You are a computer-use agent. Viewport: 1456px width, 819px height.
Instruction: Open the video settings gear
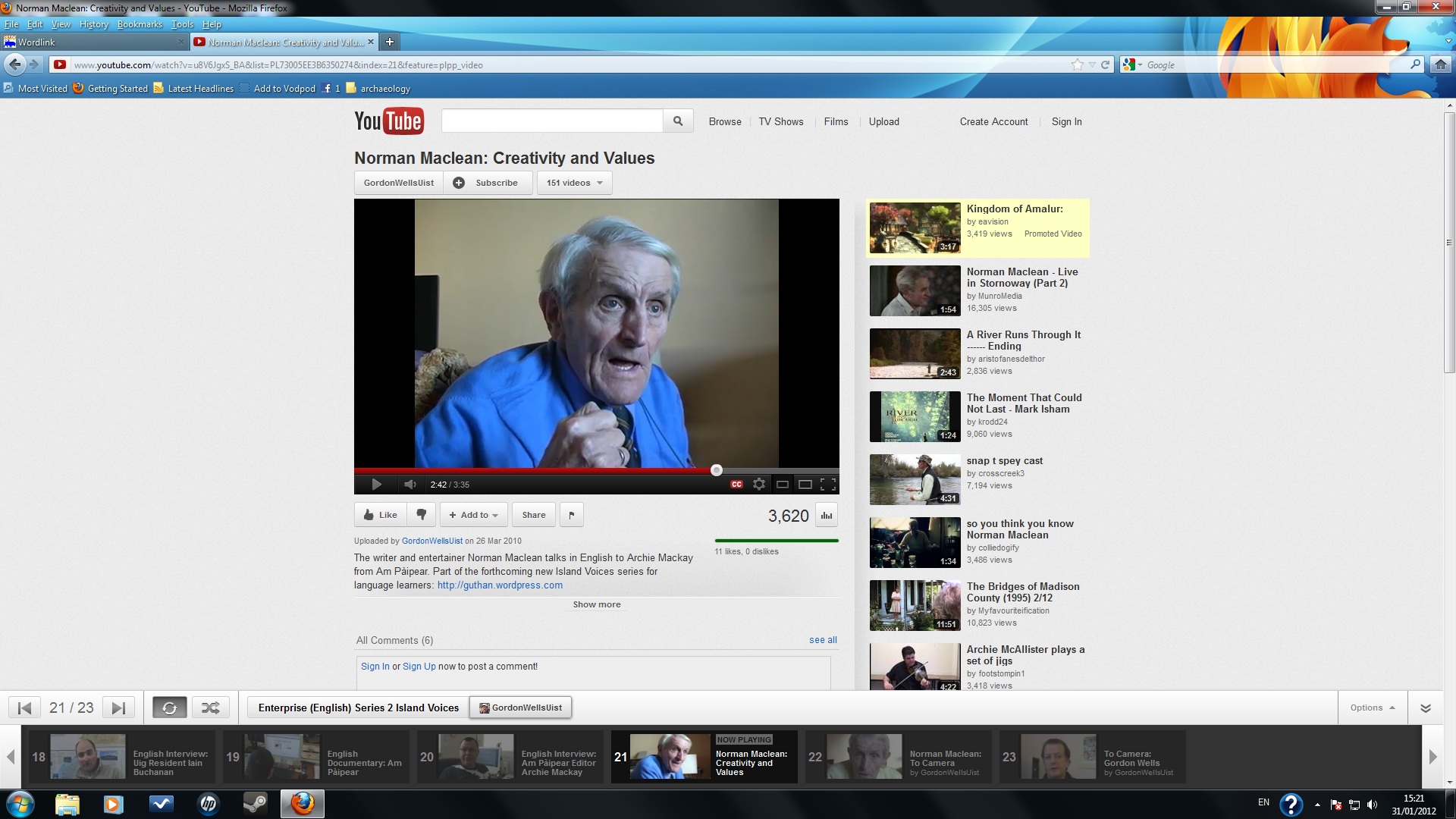pos(758,485)
